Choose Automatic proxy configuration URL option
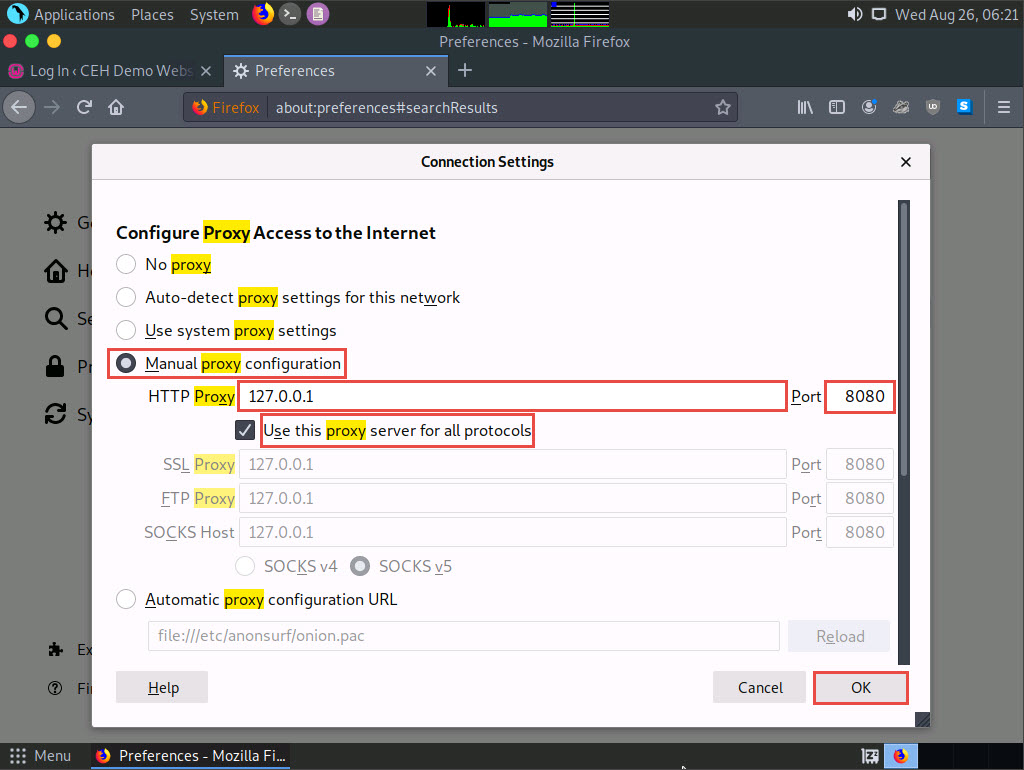This screenshot has width=1024, height=770. [126, 600]
